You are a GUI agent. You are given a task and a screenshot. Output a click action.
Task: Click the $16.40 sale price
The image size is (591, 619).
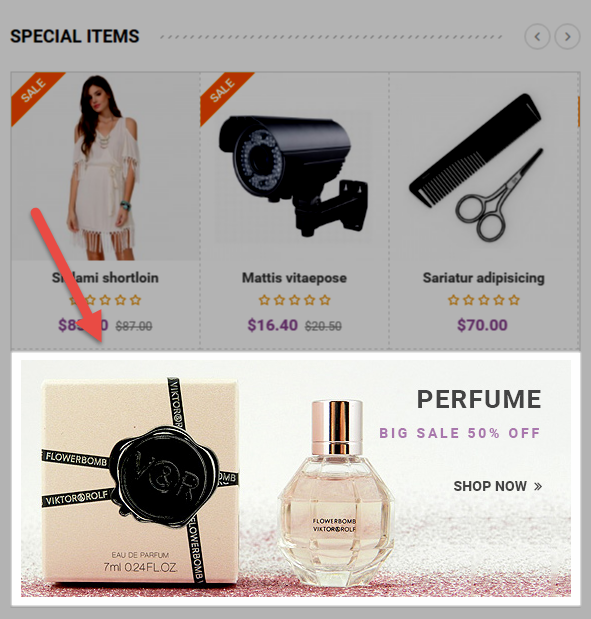tap(272, 325)
